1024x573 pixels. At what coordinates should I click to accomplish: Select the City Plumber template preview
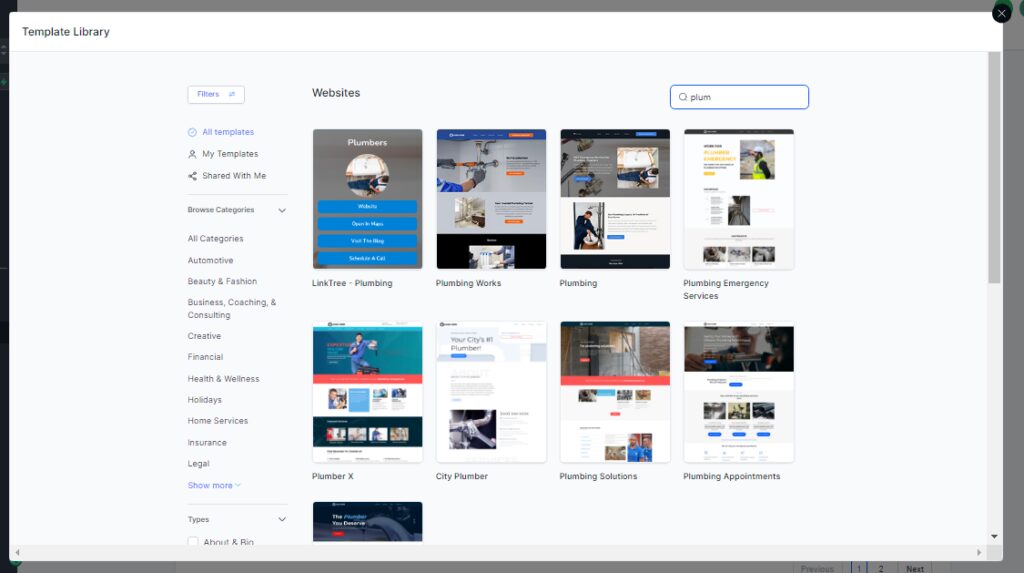tap(491, 392)
